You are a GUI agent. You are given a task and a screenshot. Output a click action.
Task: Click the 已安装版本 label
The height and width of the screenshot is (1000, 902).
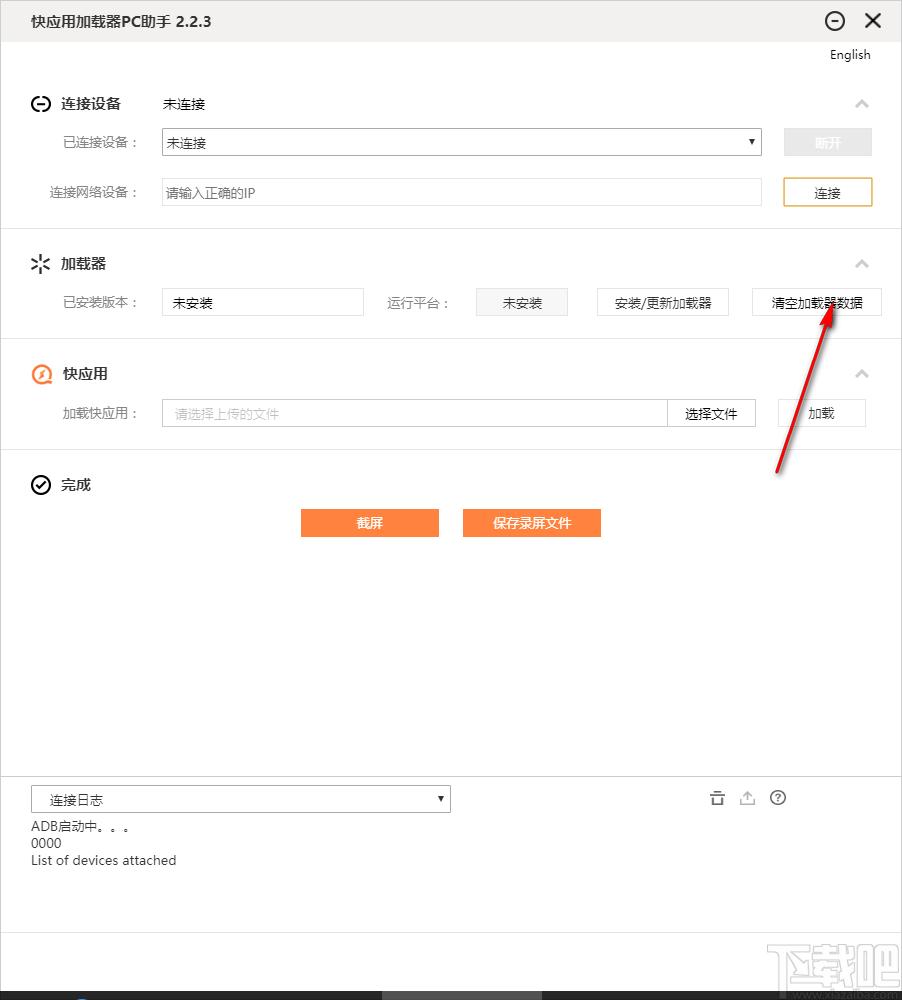pyautogui.click(x=101, y=302)
